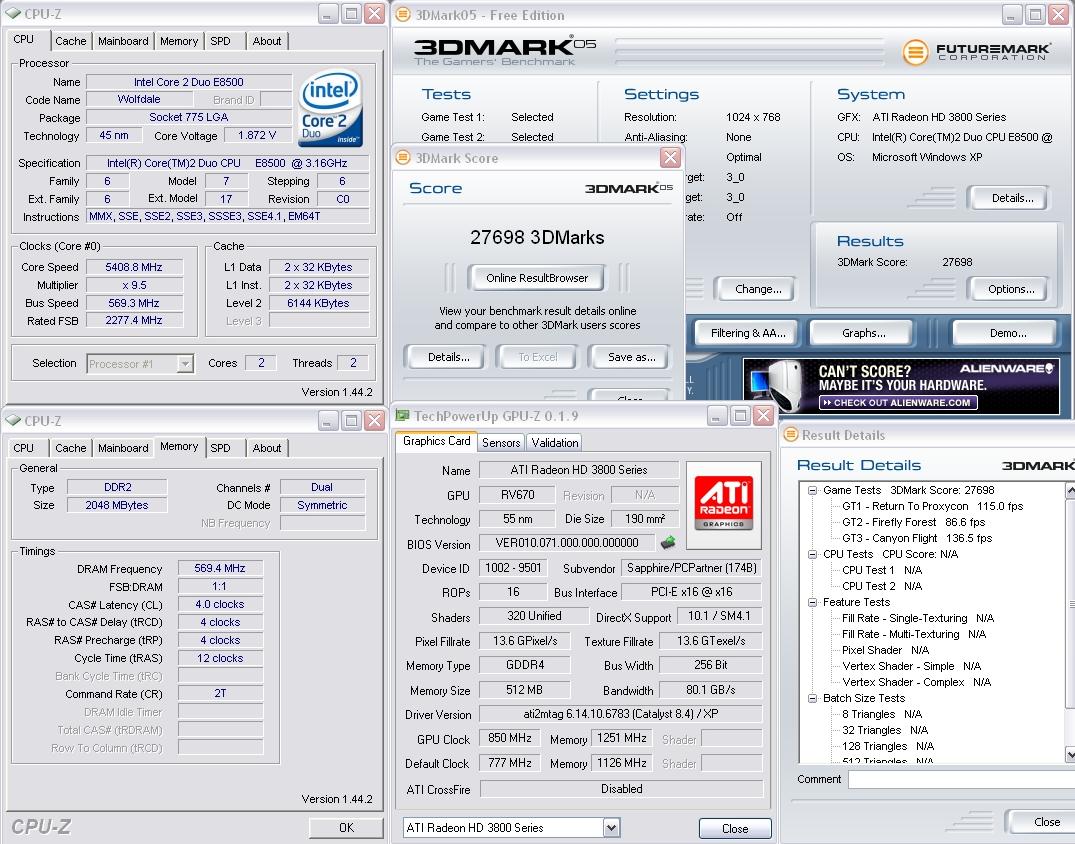Collapse the Batch Size Tests tree node

coord(812,698)
